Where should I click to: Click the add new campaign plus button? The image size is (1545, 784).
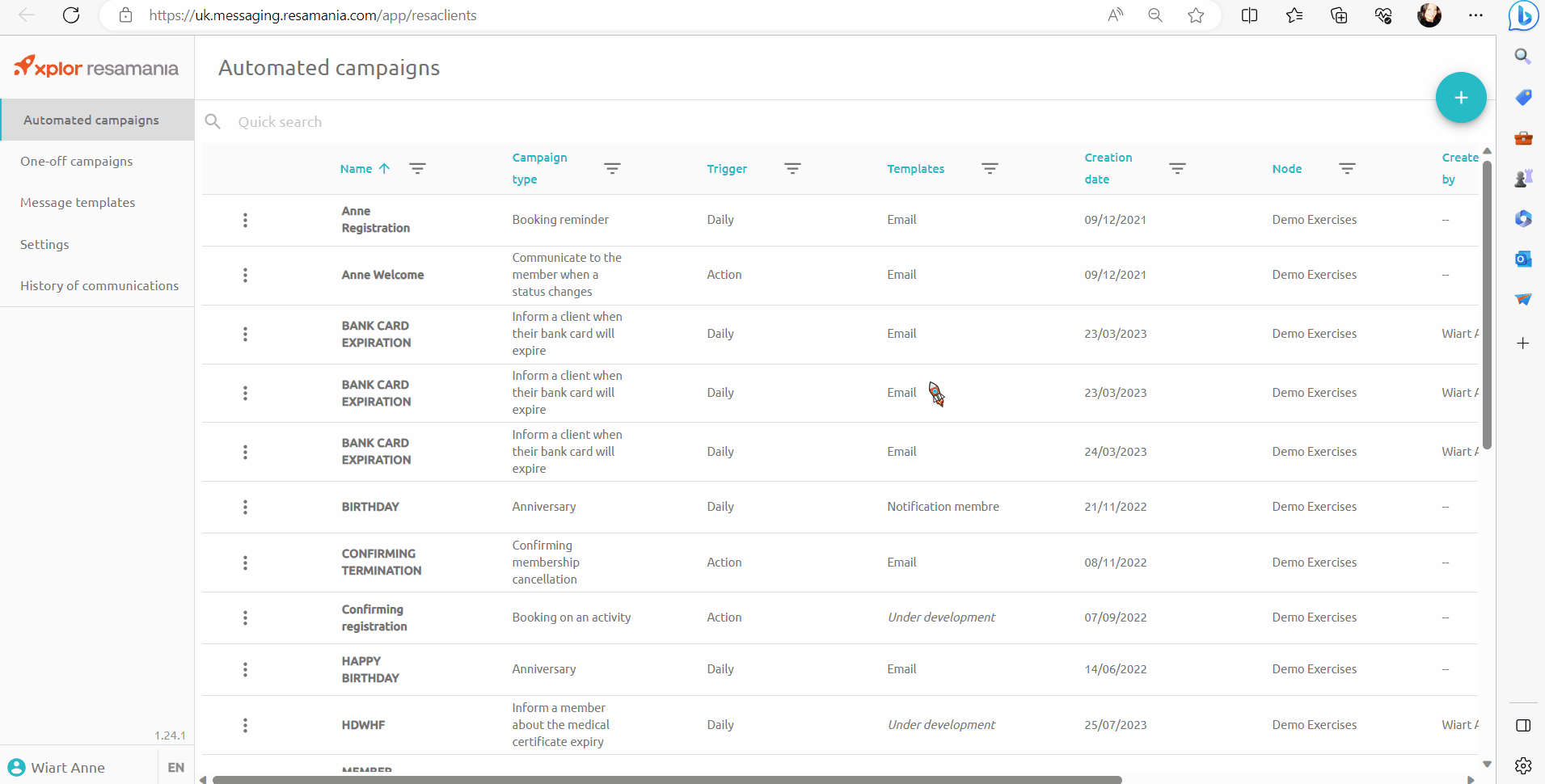[x=1460, y=98]
